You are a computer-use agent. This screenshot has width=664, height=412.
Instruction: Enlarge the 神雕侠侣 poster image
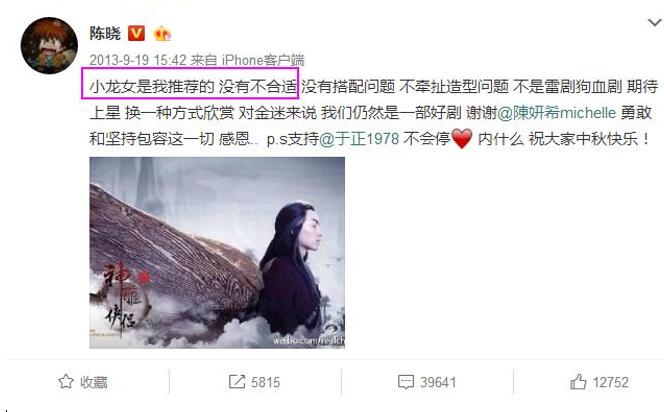point(217,253)
